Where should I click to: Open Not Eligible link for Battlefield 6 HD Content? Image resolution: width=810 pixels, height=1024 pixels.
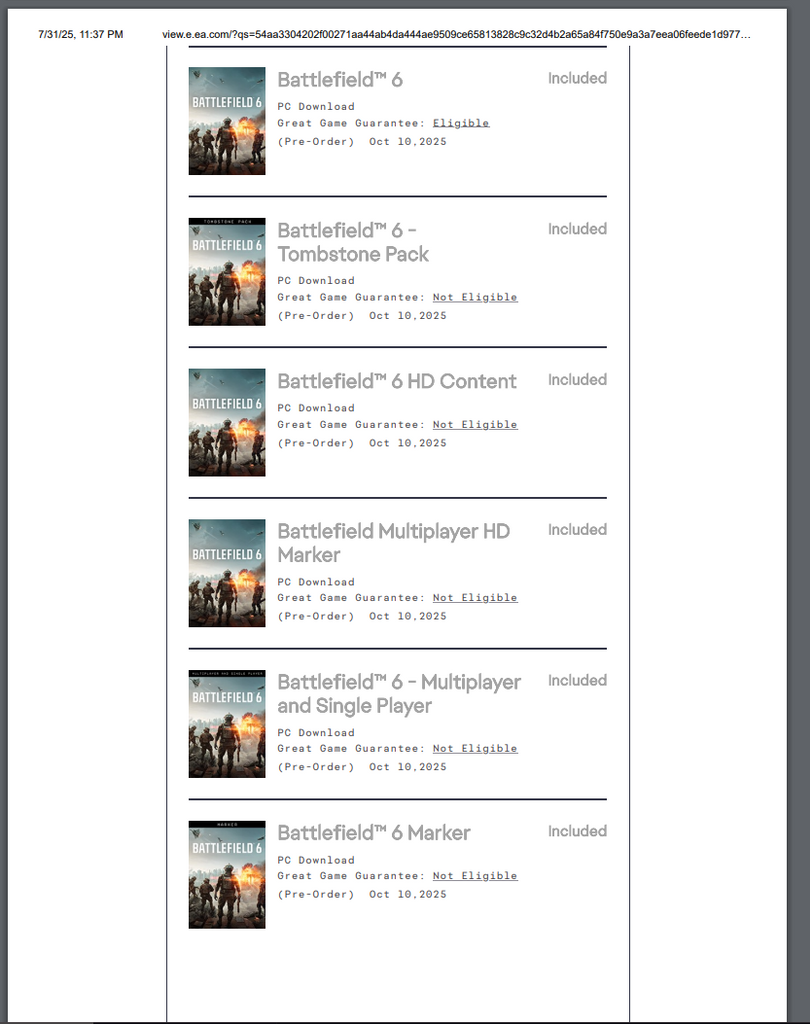coord(475,424)
